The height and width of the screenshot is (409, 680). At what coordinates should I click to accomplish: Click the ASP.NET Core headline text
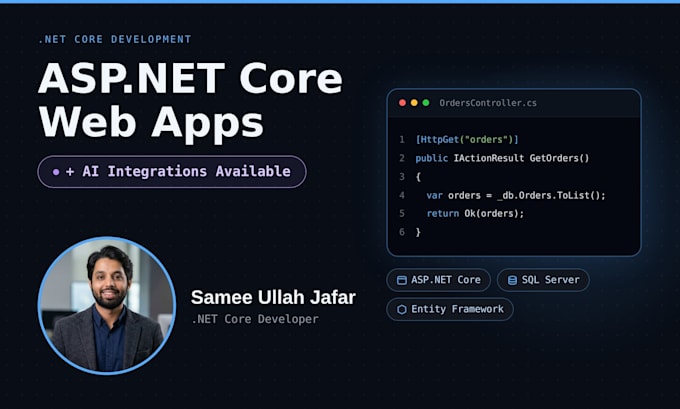coord(190,79)
